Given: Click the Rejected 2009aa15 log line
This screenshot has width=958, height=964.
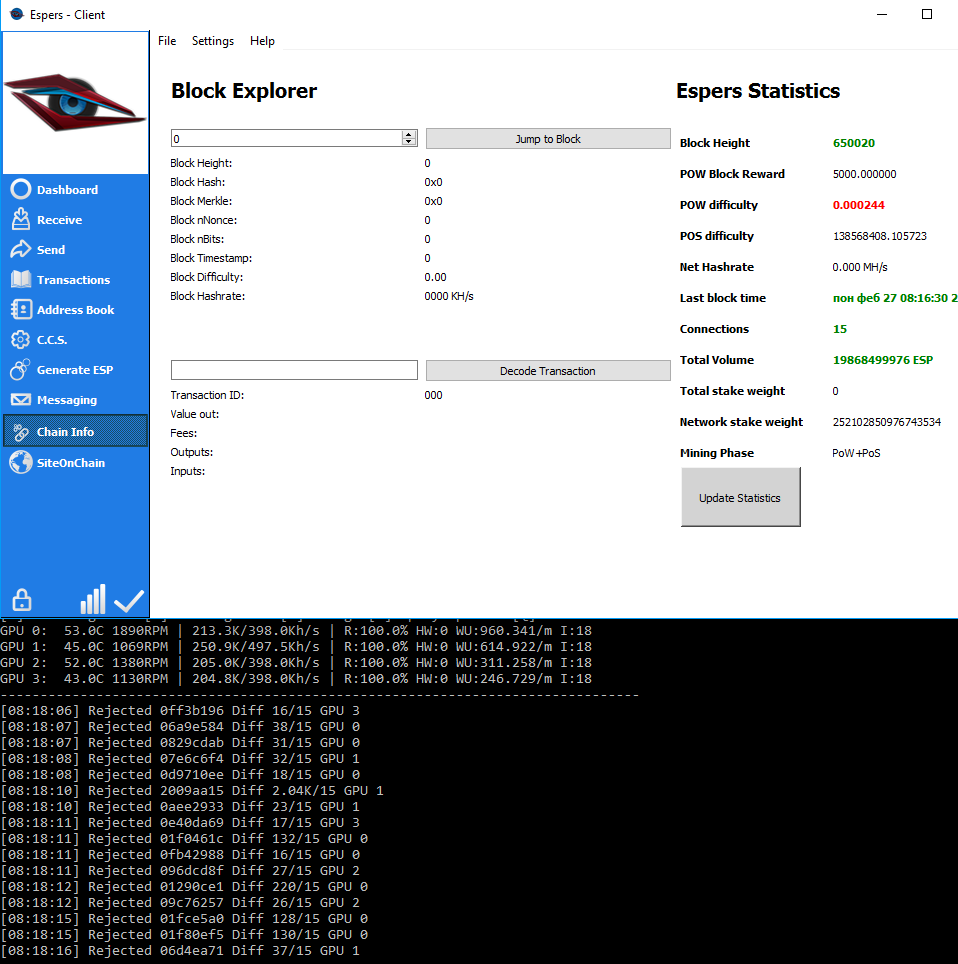Looking at the screenshot, I should (192, 791).
